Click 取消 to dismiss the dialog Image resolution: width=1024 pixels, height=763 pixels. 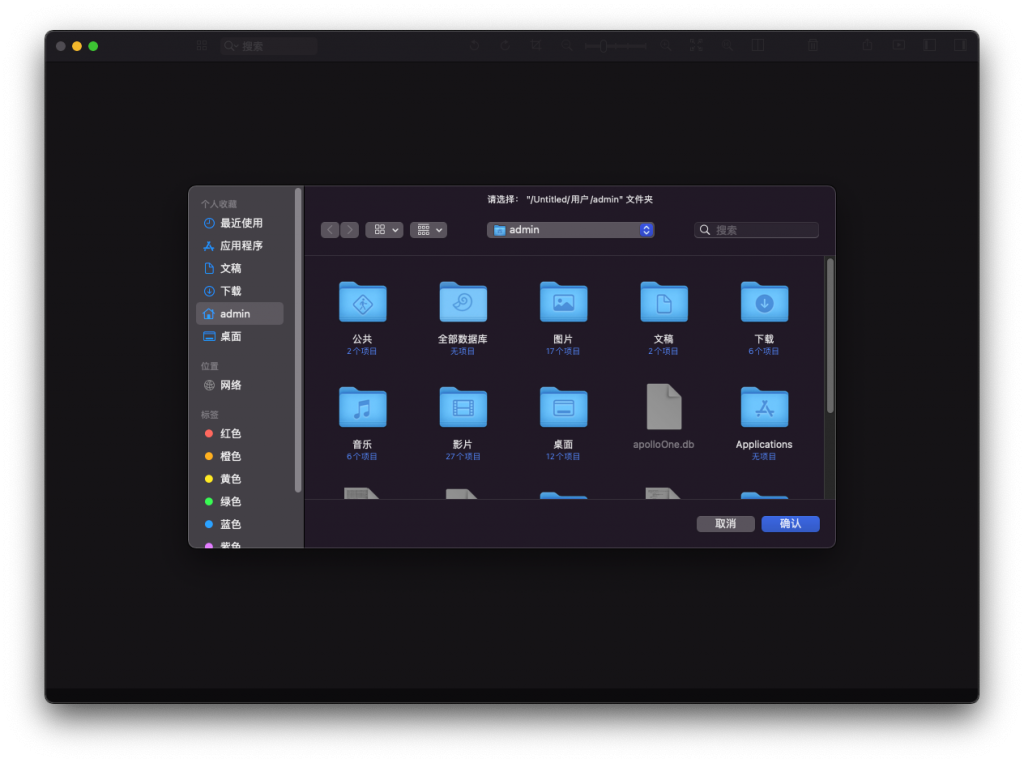pos(726,524)
